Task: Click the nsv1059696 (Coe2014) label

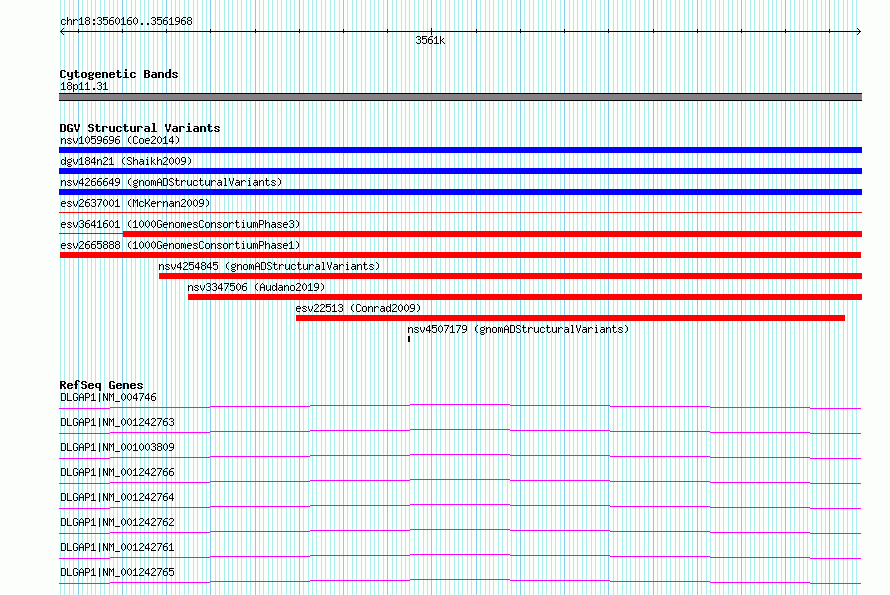Action: 120,140
